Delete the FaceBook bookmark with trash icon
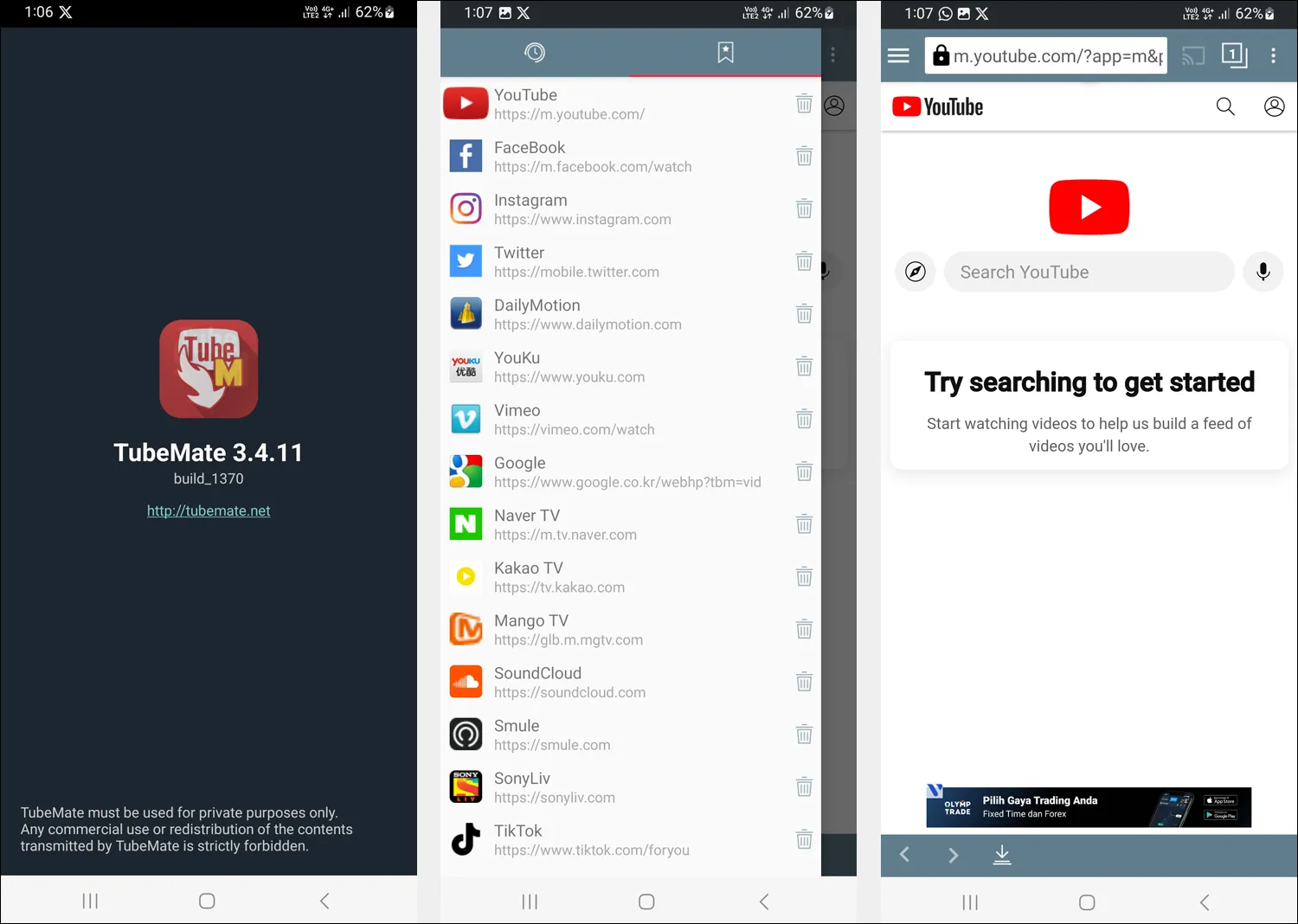1298x924 pixels. pos(804,157)
